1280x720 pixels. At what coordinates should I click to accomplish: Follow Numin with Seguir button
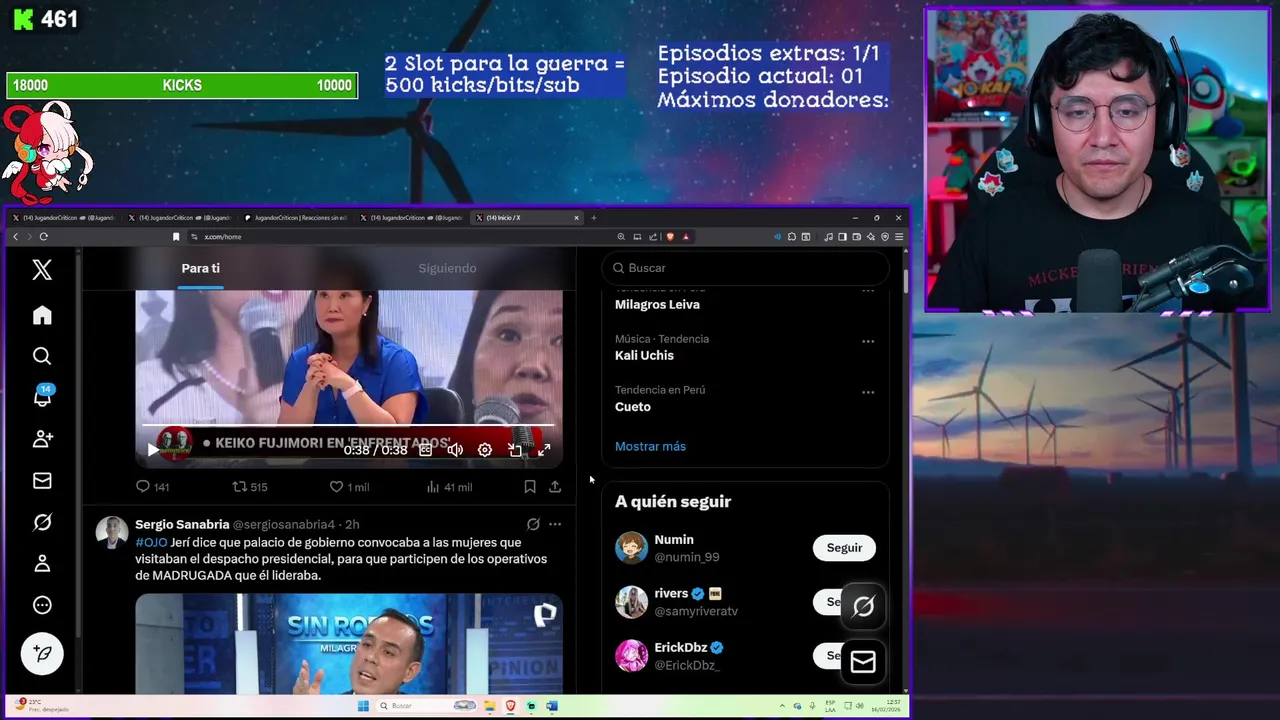tap(844, 548)
